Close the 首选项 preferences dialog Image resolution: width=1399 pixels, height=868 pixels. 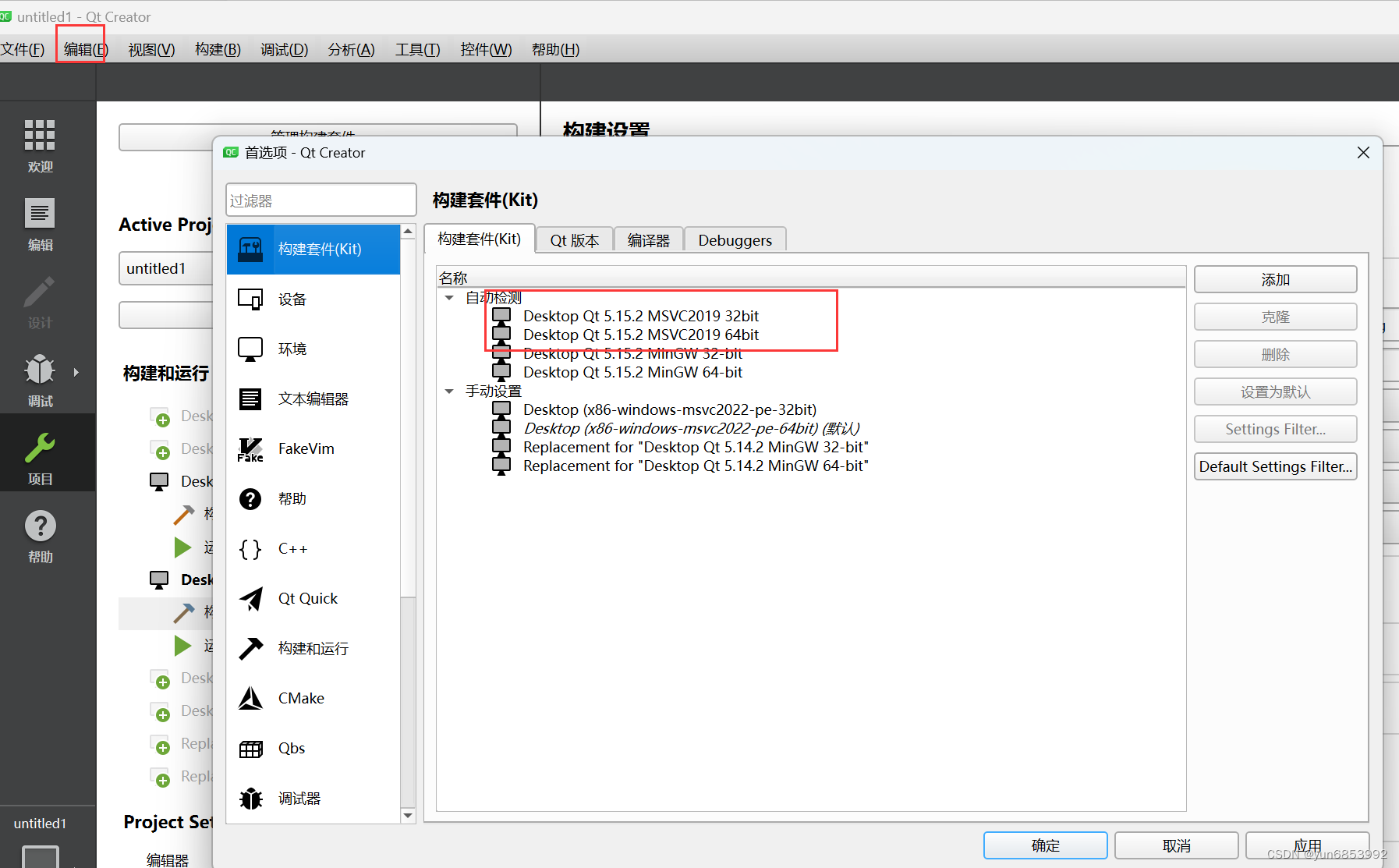click(x=1363, y=153)
